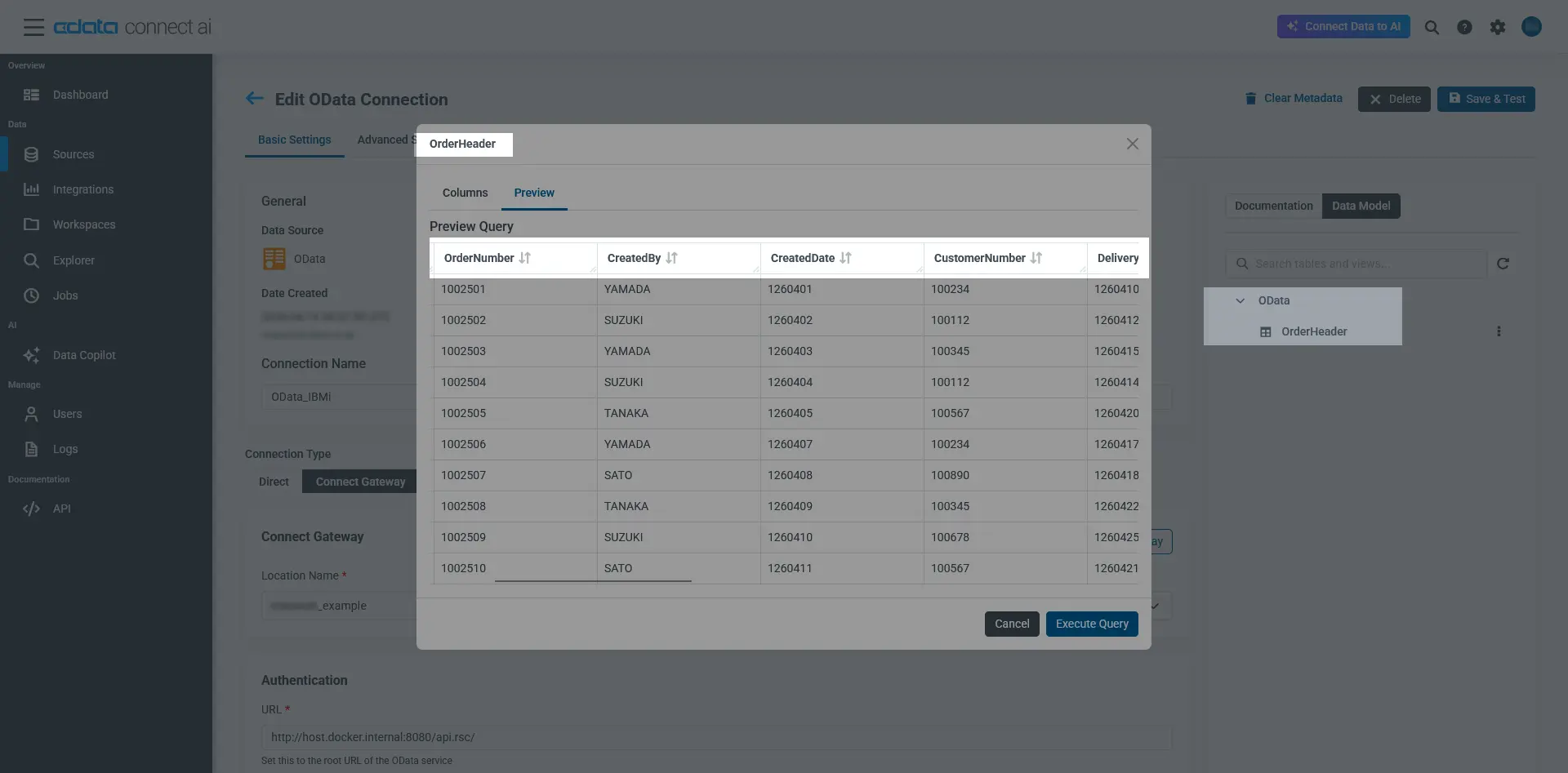
Task: Open the Workspaces panel
Action: [x=84, y=224]
